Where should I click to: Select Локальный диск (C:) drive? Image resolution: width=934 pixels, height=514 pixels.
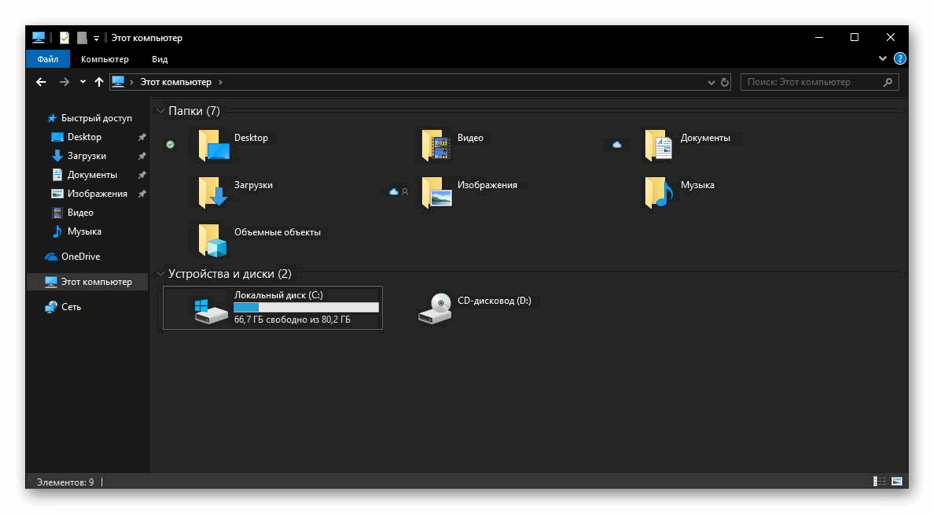click(273, 308)
